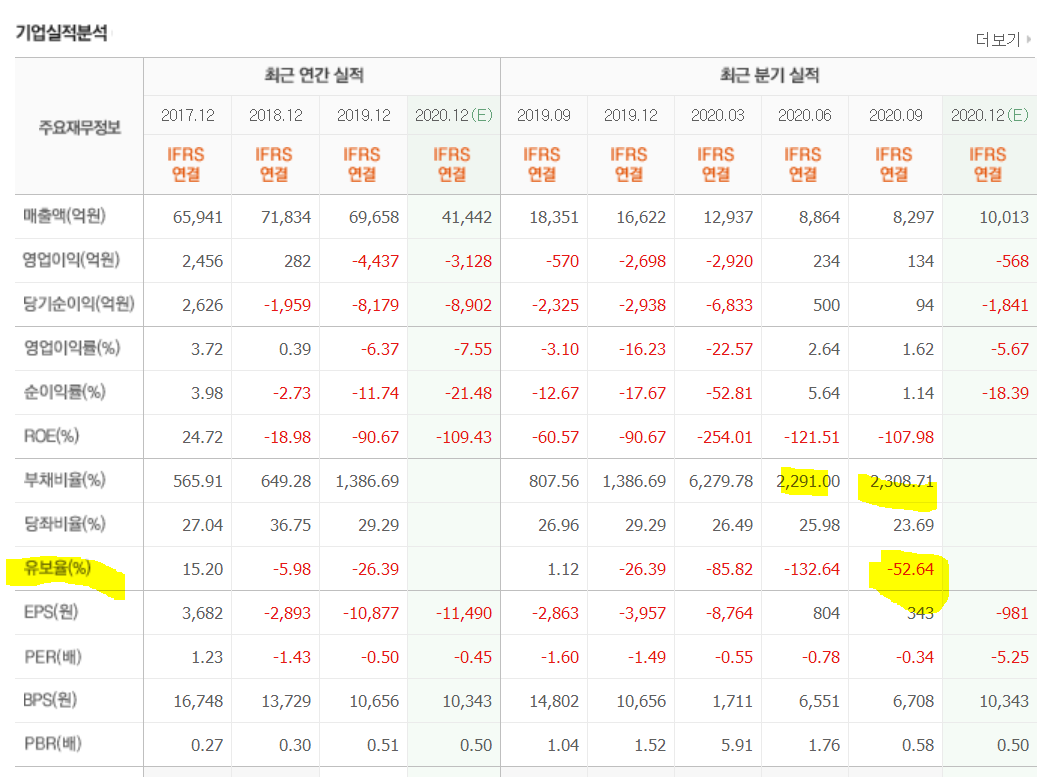Select the 65,941 sales value

pos(198,218)
